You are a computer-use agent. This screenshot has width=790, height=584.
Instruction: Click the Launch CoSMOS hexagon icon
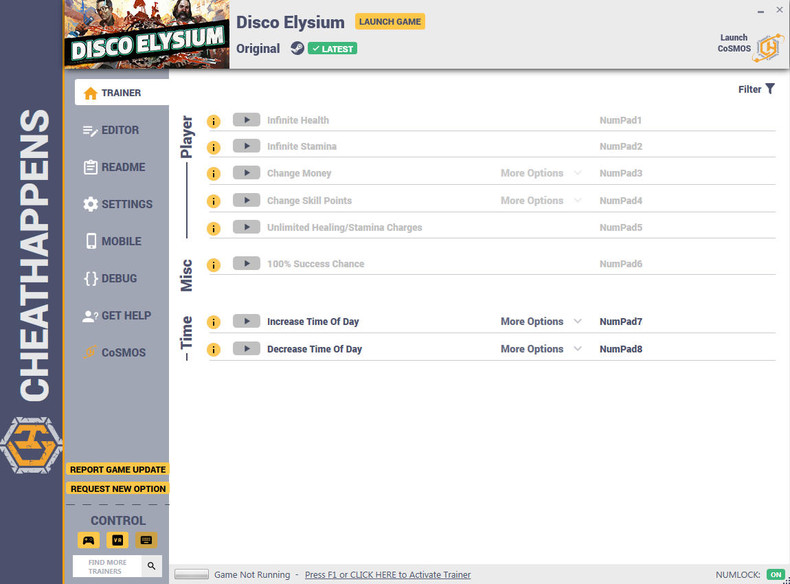(768, 48)
